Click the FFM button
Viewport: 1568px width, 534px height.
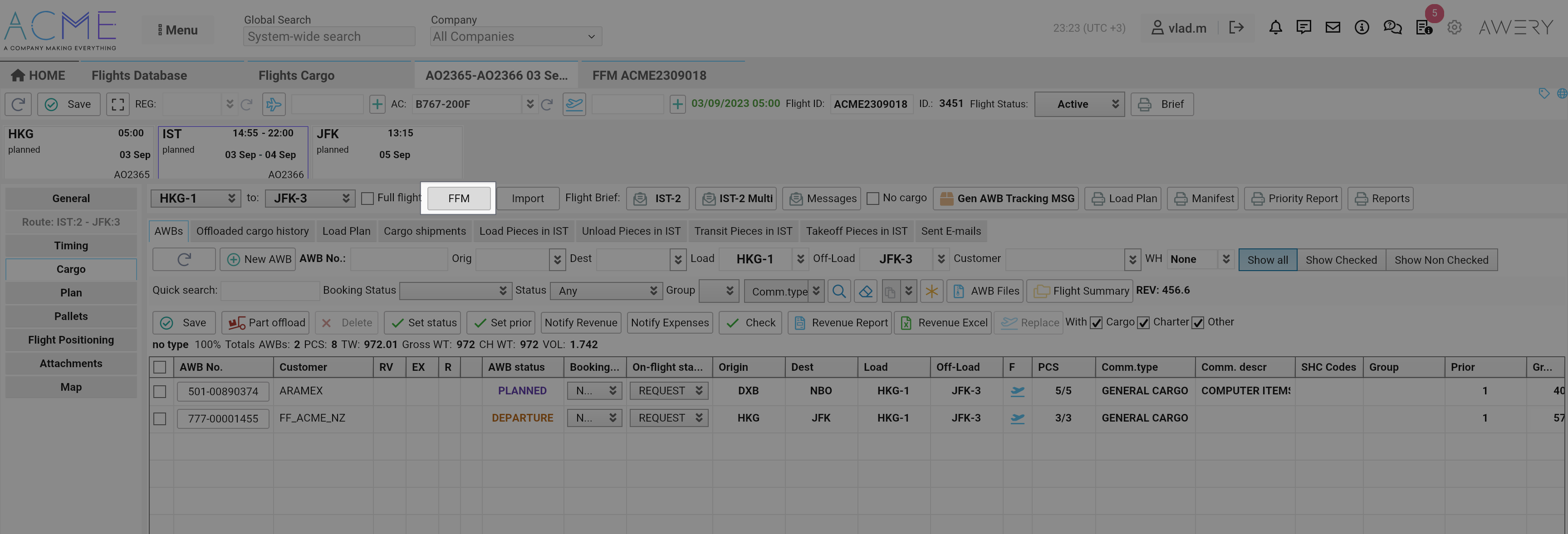tap(458, 198)
